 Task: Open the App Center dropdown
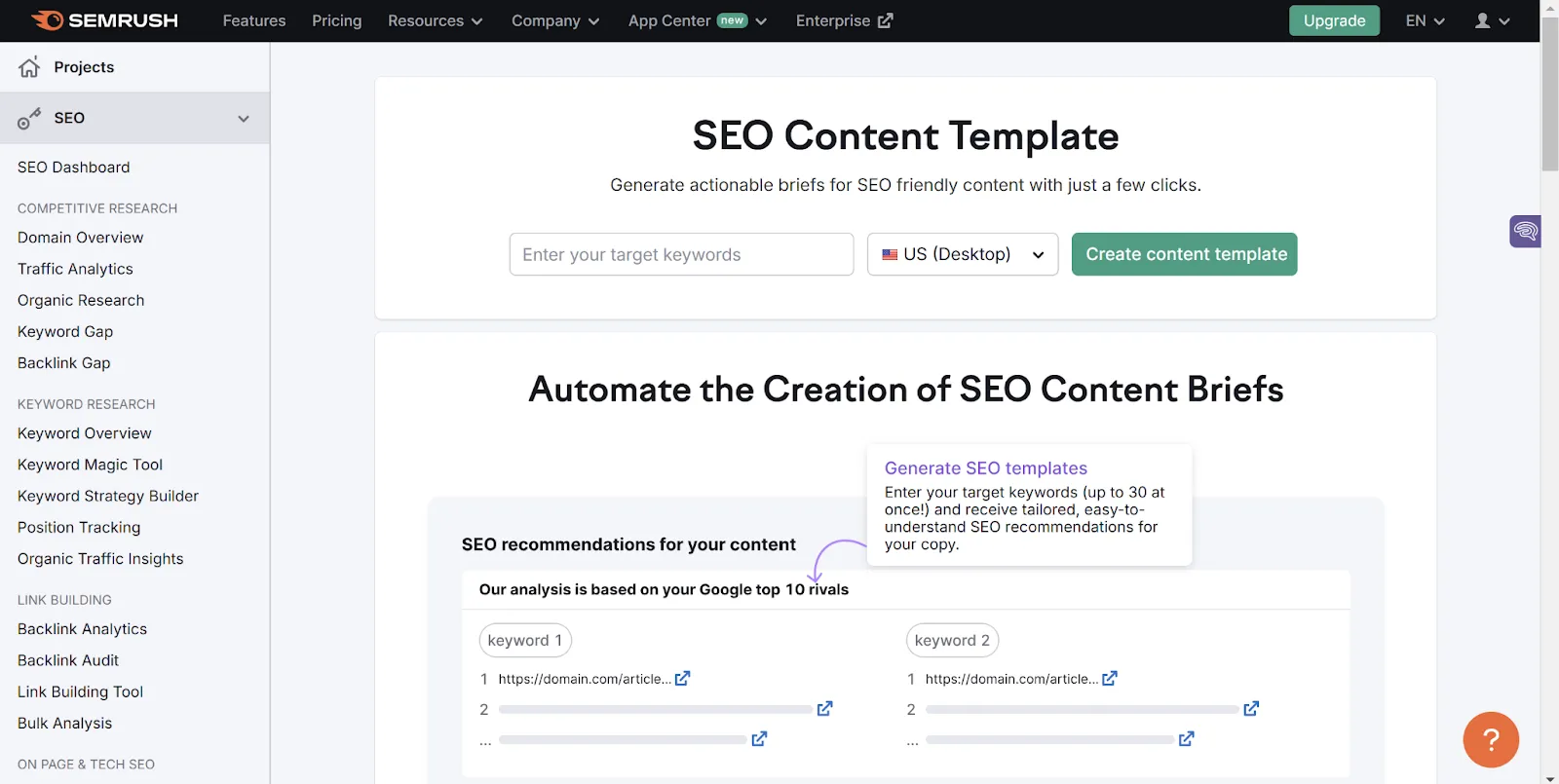698,20
